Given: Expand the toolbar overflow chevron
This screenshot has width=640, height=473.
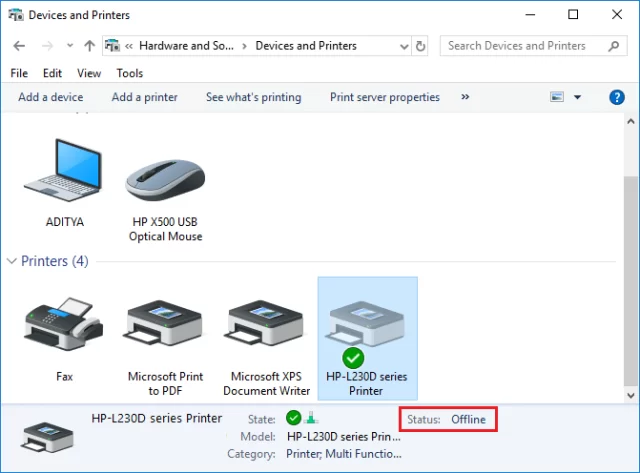Looking at the screenshot, I should pyautogui.click(x=465, y=97).
